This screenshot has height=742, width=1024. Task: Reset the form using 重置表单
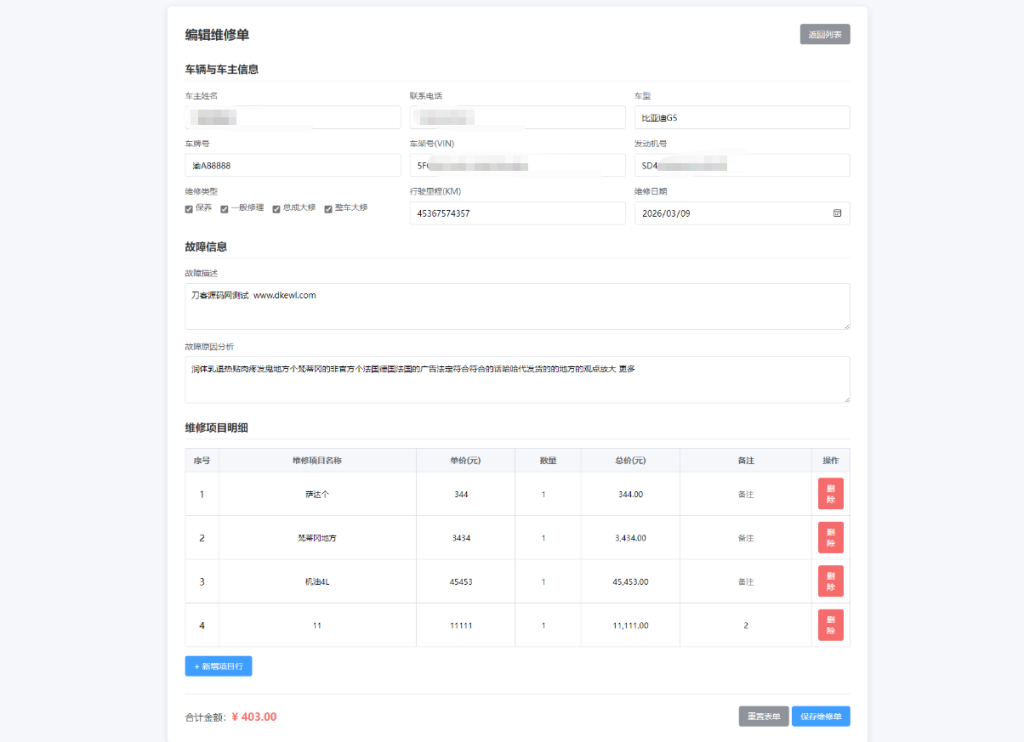[x=763, y=716]
